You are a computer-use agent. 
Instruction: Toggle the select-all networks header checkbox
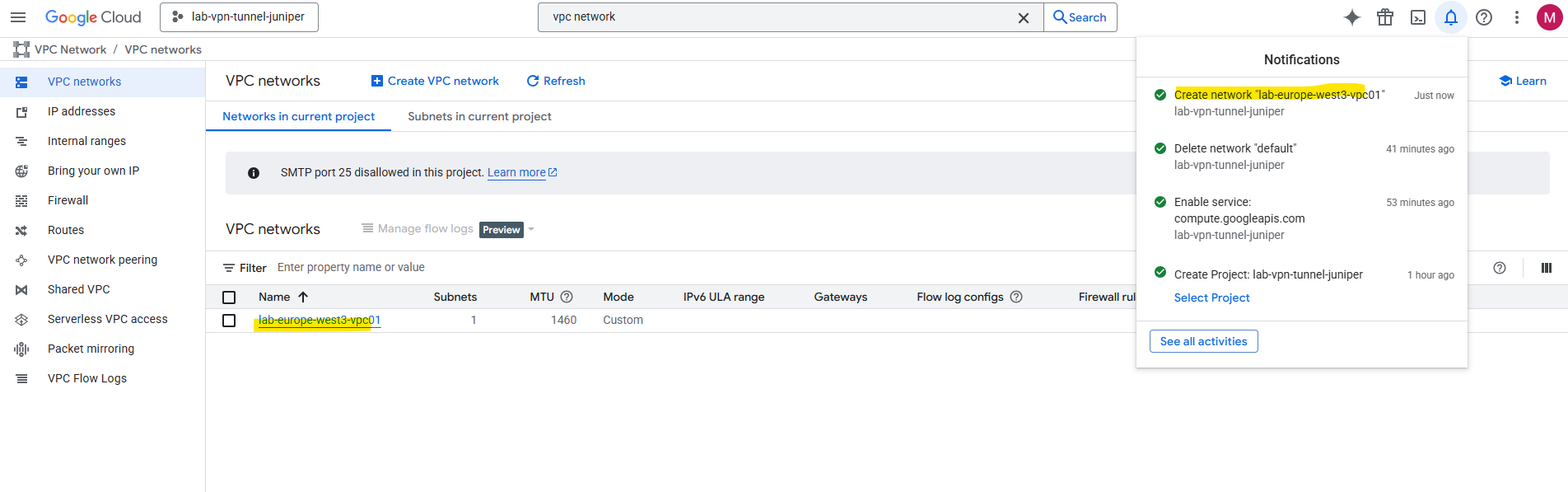(x=229, y=298)
